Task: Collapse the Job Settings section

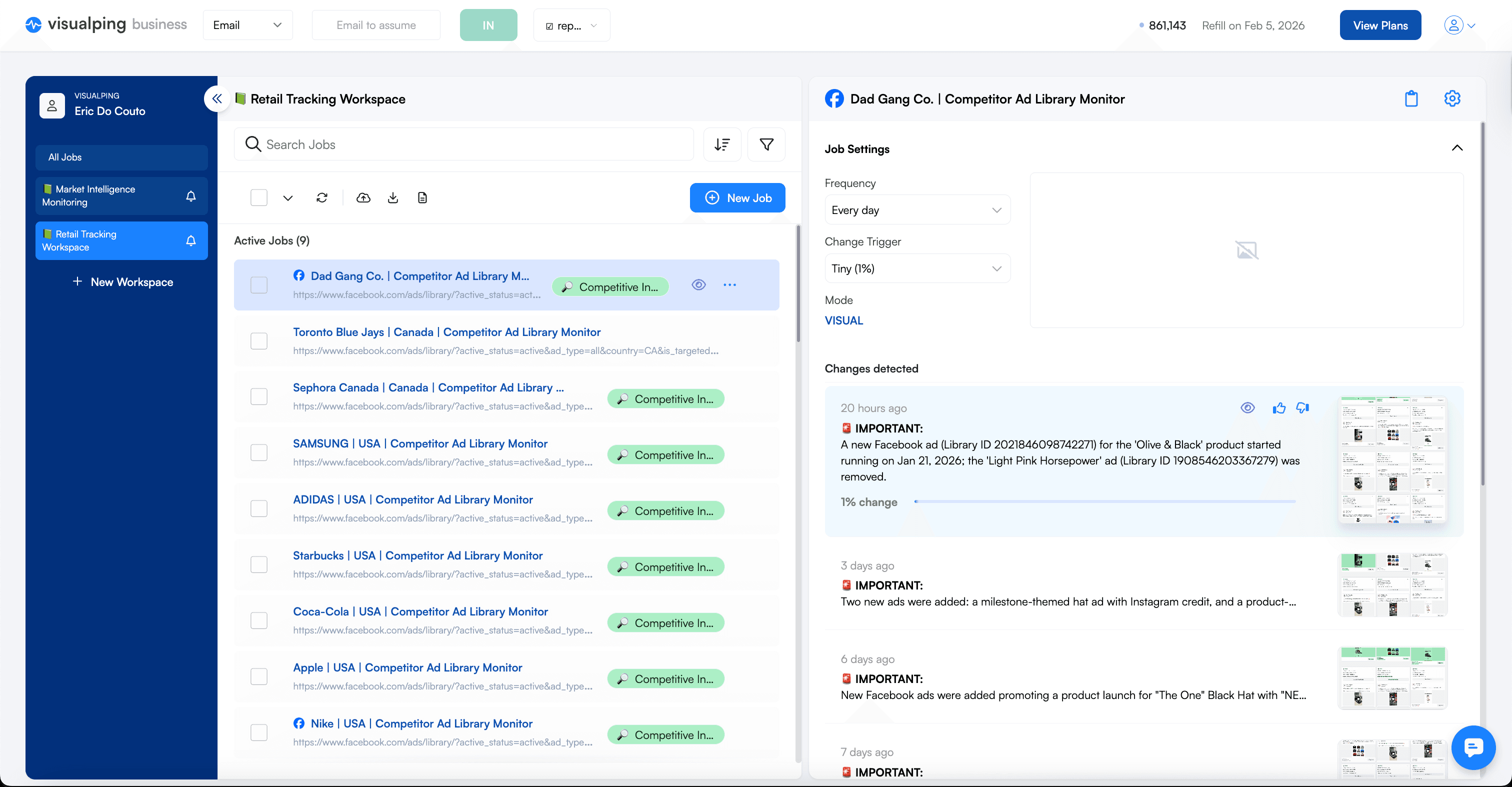Action: [1457, 148]
